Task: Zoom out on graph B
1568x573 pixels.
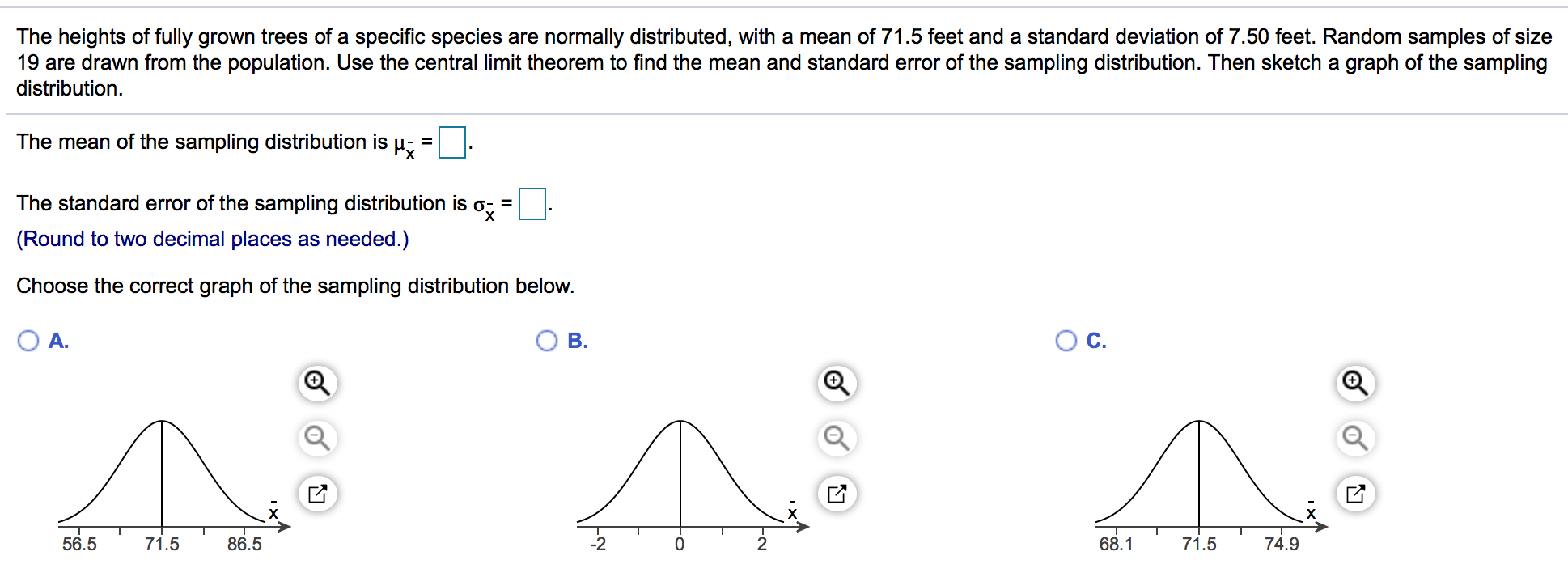Action: pyautogui.click(x=837, y=438)
